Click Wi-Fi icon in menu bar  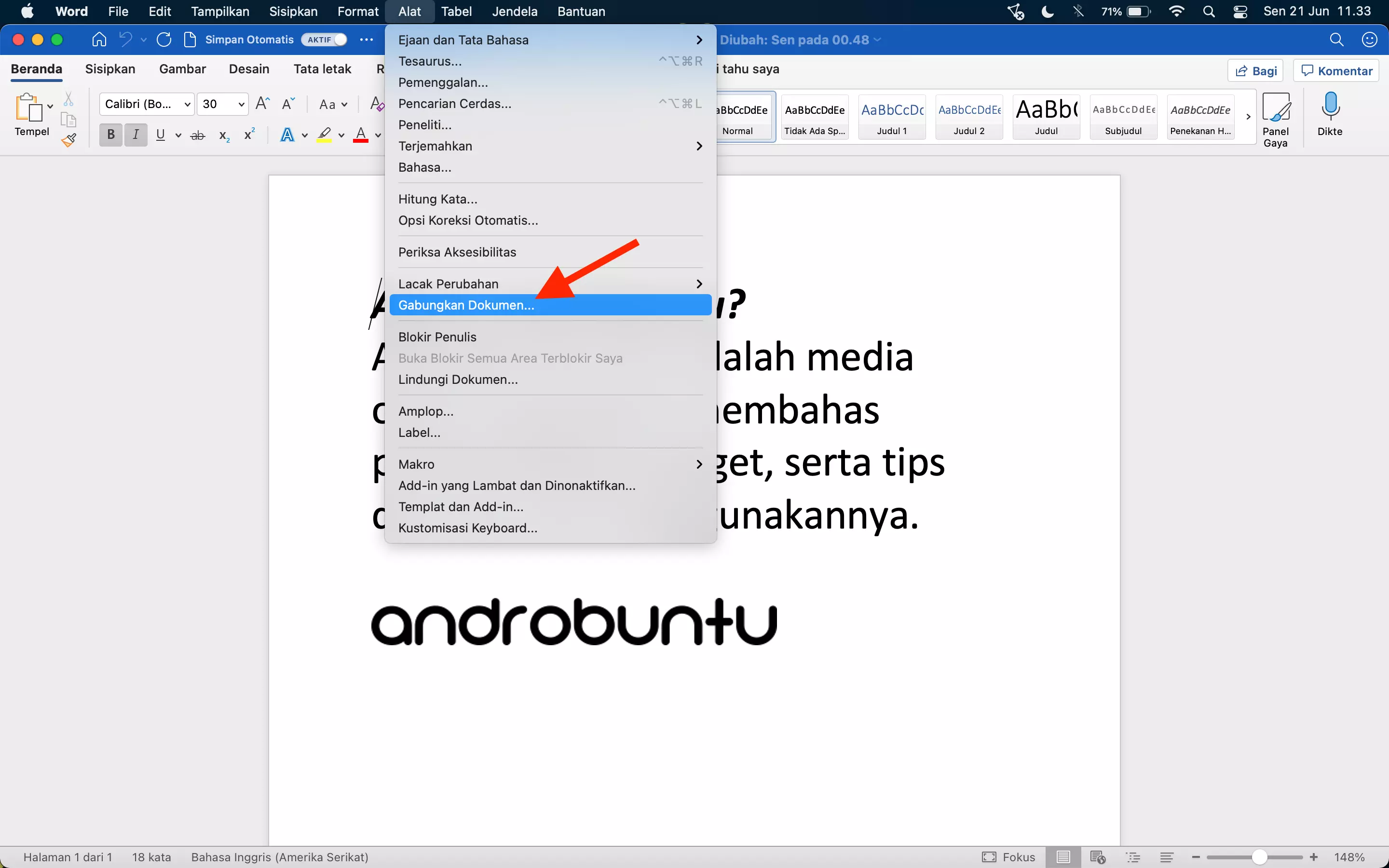[x=1176, y=12]
